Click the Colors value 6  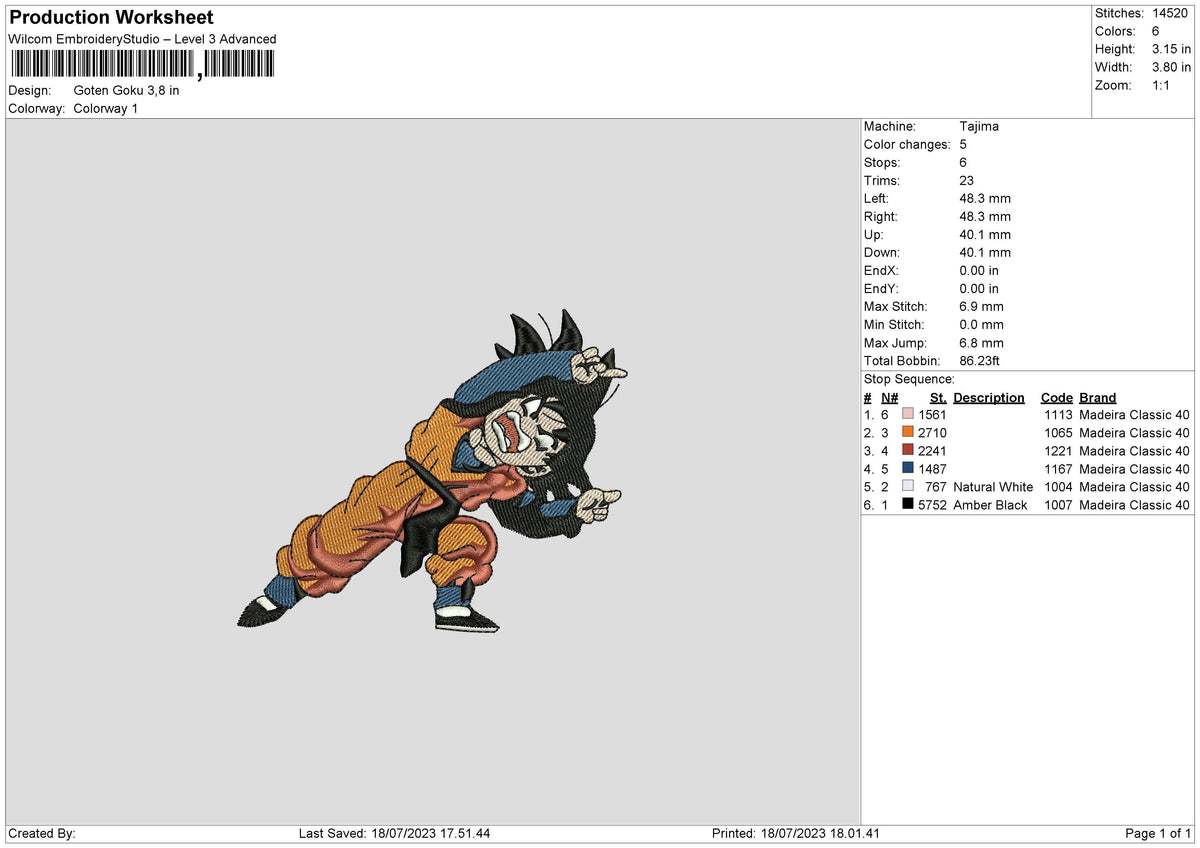click(x=1156, y=31)
